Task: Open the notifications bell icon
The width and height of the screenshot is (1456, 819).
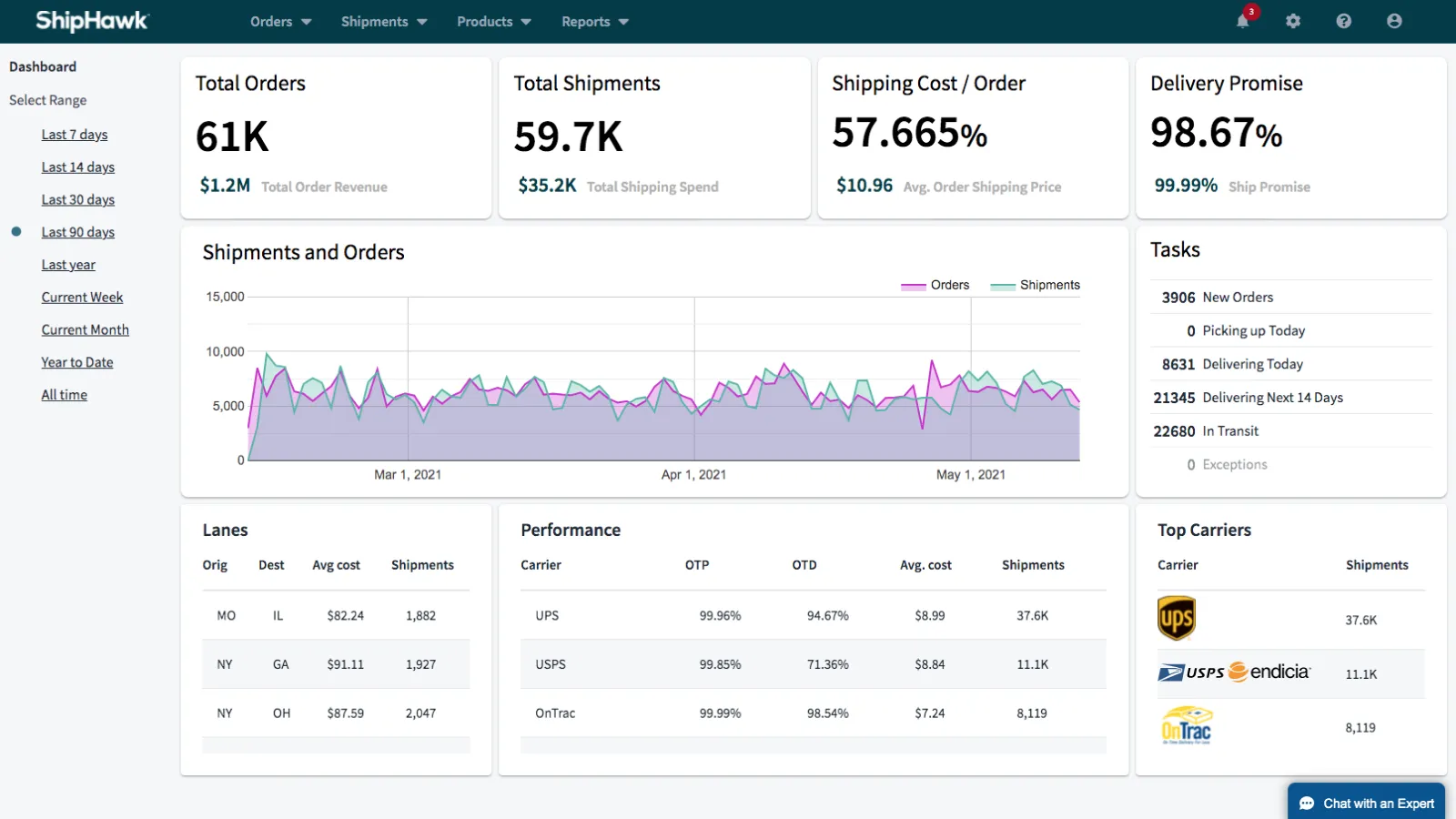Action: coord(1244,21)
